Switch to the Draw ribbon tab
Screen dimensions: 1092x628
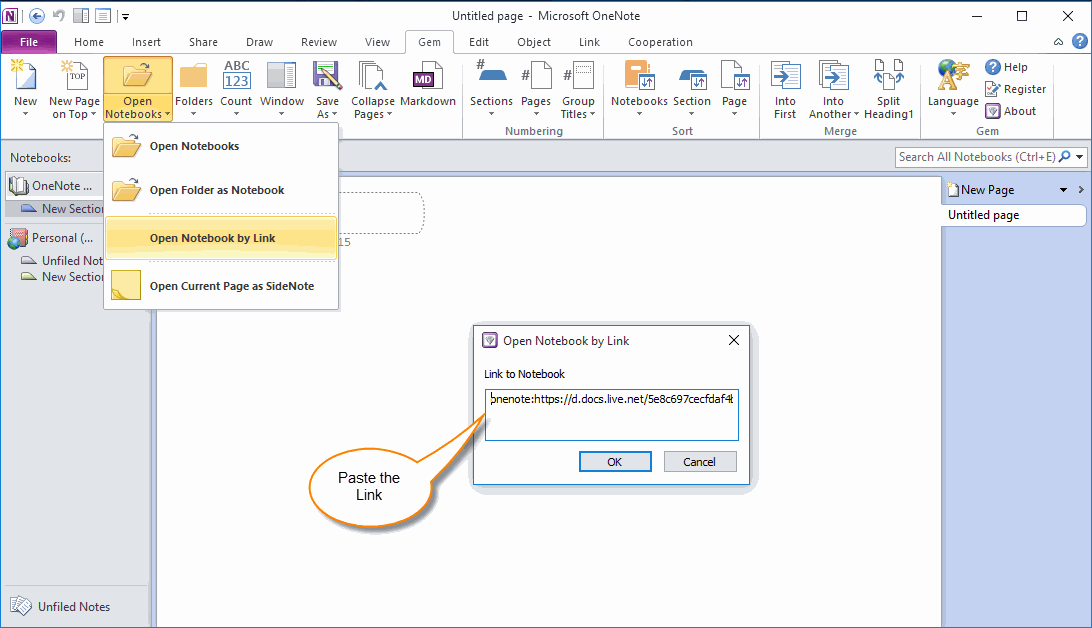point(259,42)
